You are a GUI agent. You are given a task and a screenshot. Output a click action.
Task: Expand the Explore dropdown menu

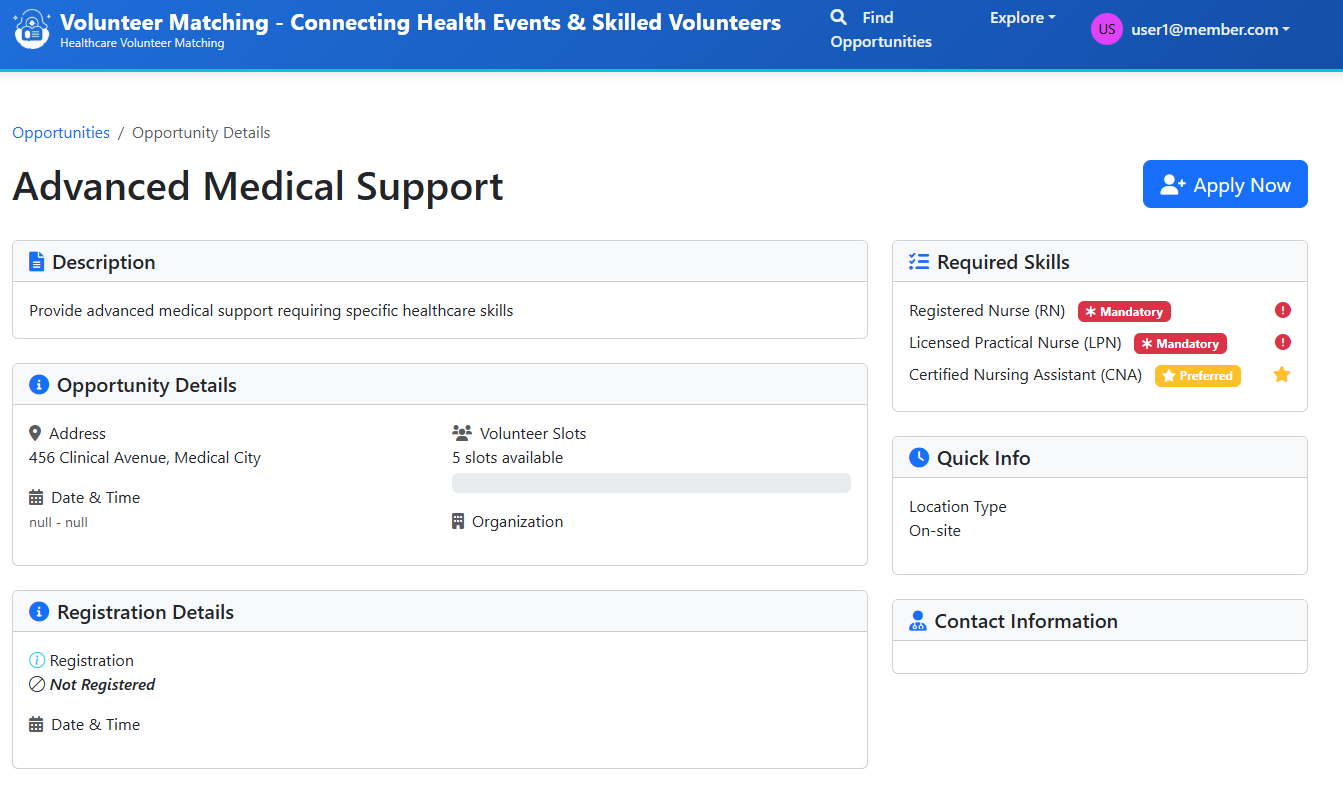1022,18
